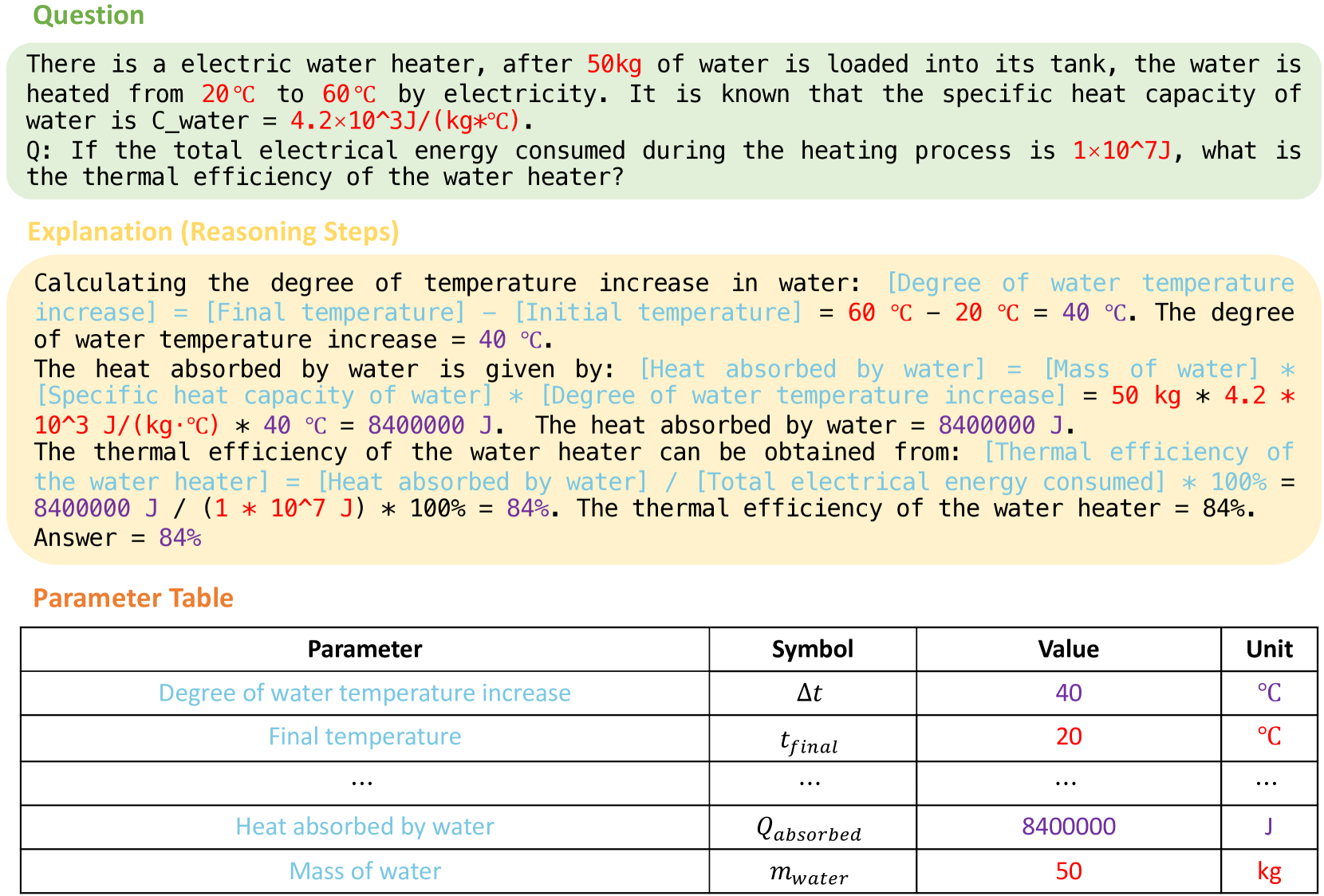The height and width of the screenshot is (896, 1324).
Task: Click 'Heat absorbed by water' in the parameter table
Action: tap(364, 827)
